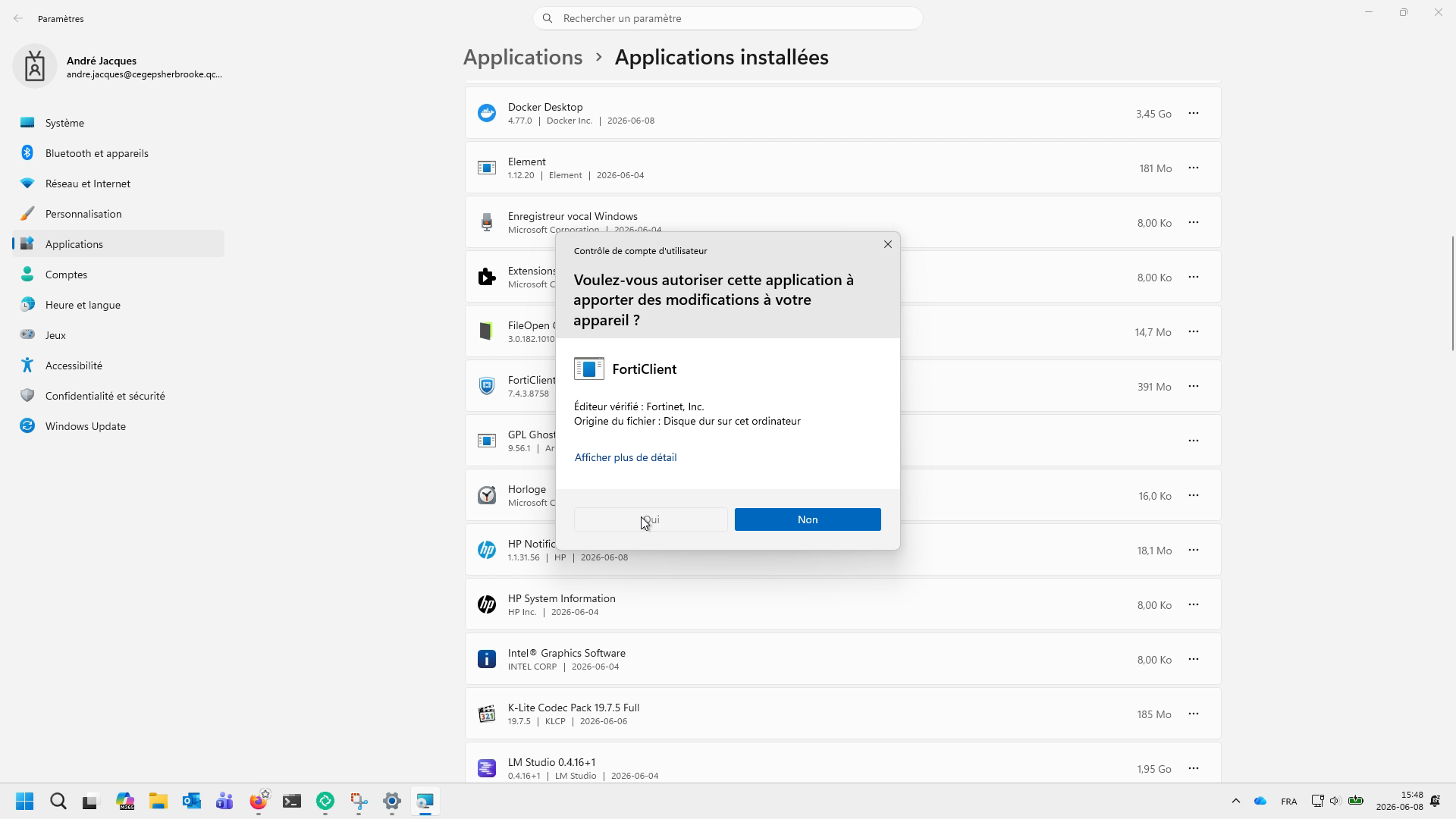Open options menu for FortiClient row
Screen dimensions: 1456x819
pyautogui.click(x=1194, y=387)
